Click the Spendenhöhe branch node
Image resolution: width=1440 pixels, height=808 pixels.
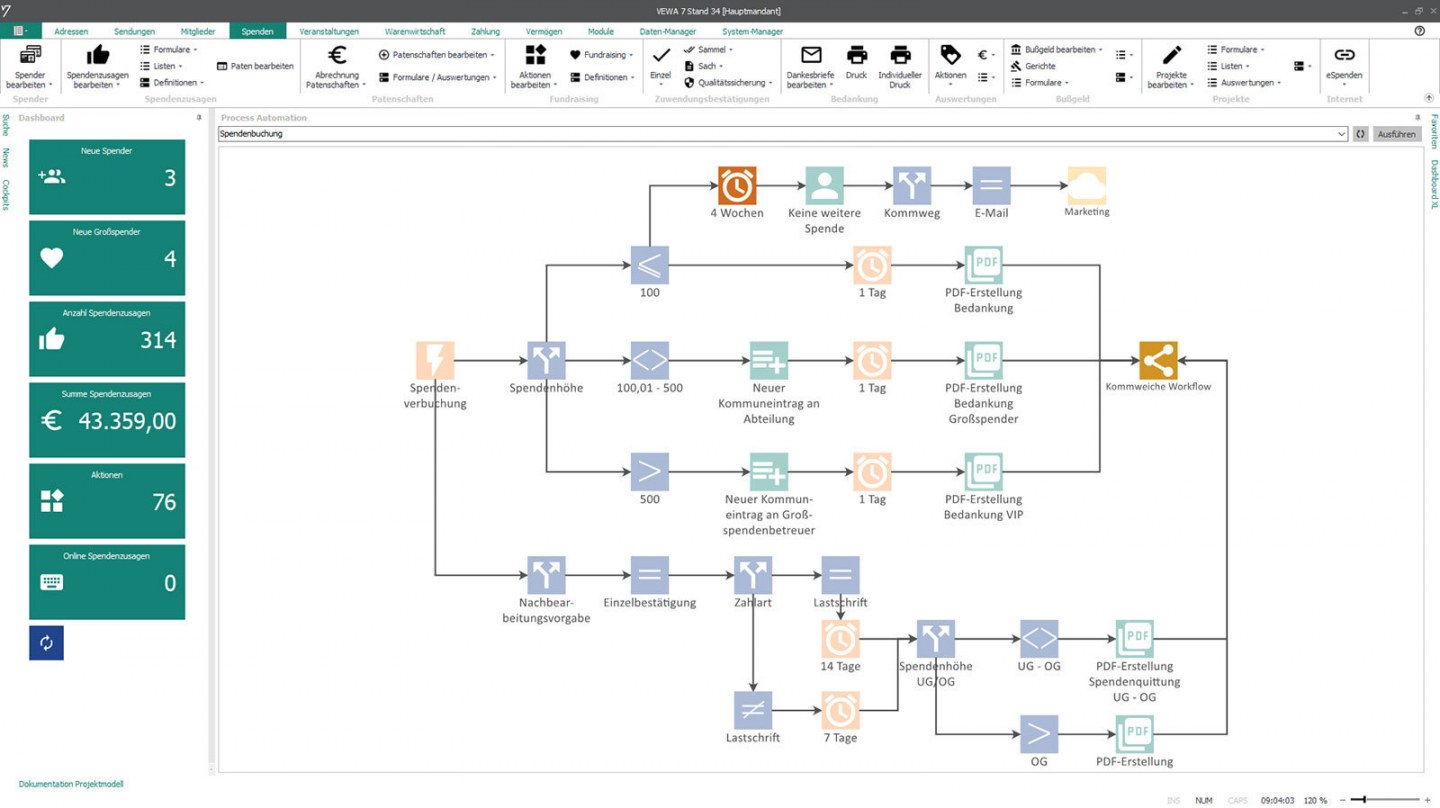tap(546, 361)
